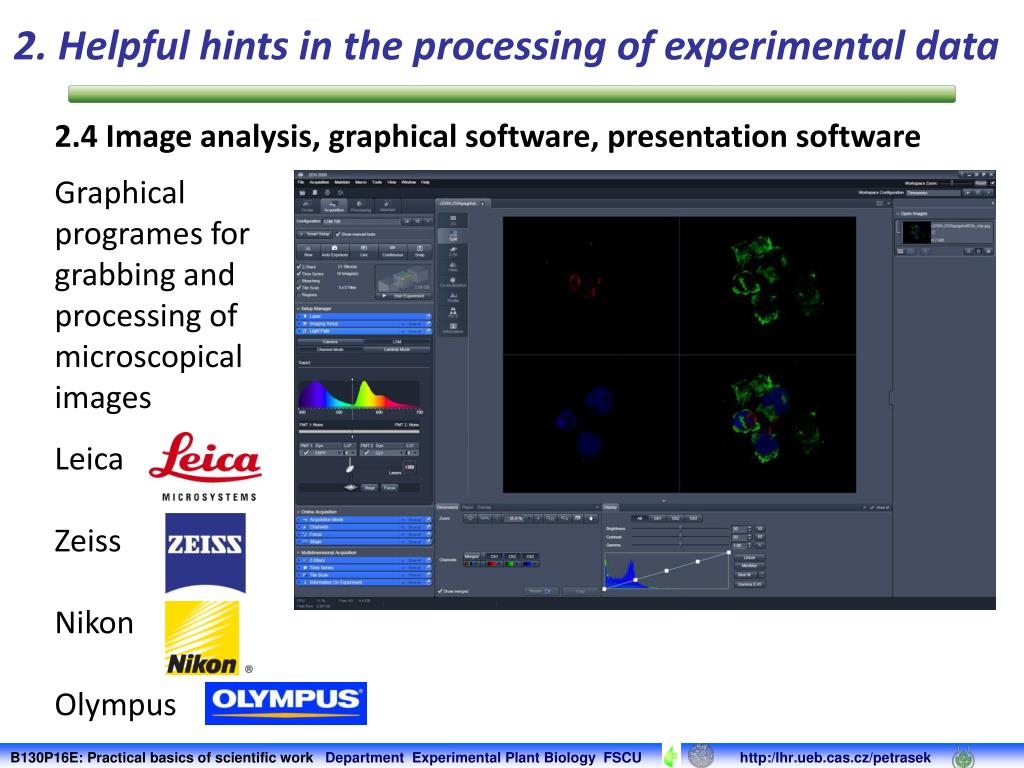Image resolution: width=1024 pixels, height=768 pixels.
Task: Click the save disk toolbar icon
Action: tap(315, 192)
